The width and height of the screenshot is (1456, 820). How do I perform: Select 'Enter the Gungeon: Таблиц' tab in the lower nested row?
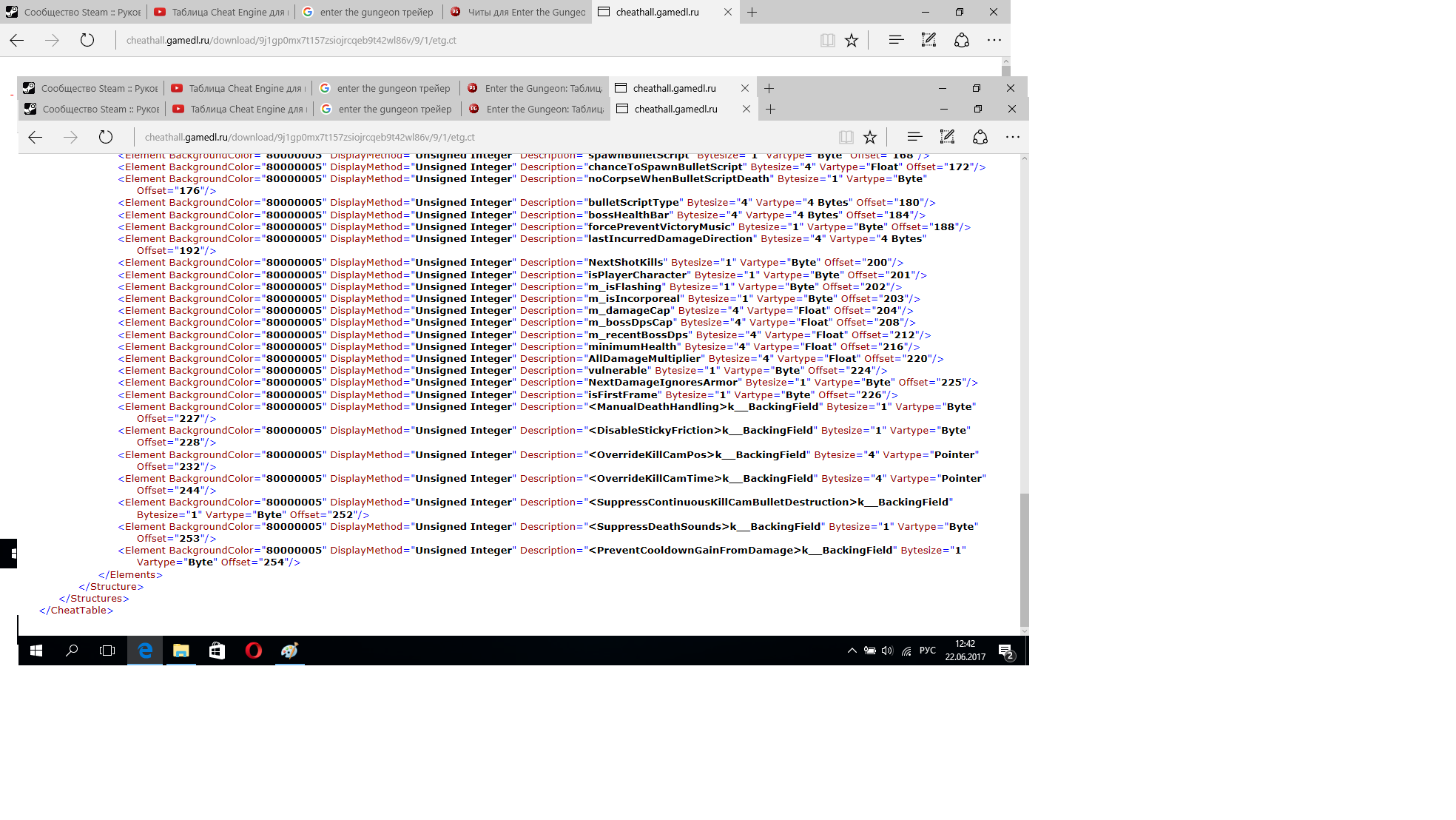pos(536,109)
